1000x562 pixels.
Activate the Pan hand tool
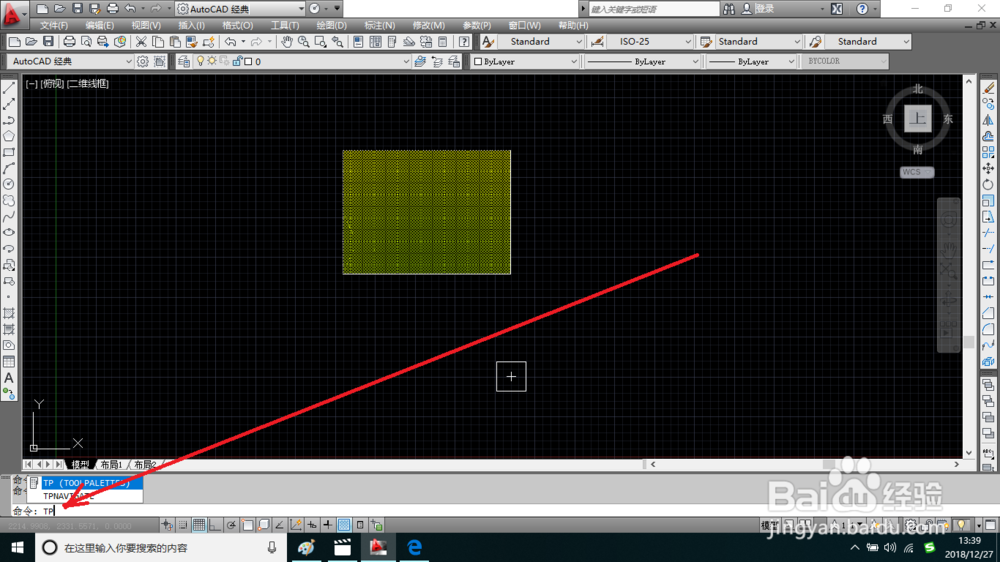click(x=287, y=42)
